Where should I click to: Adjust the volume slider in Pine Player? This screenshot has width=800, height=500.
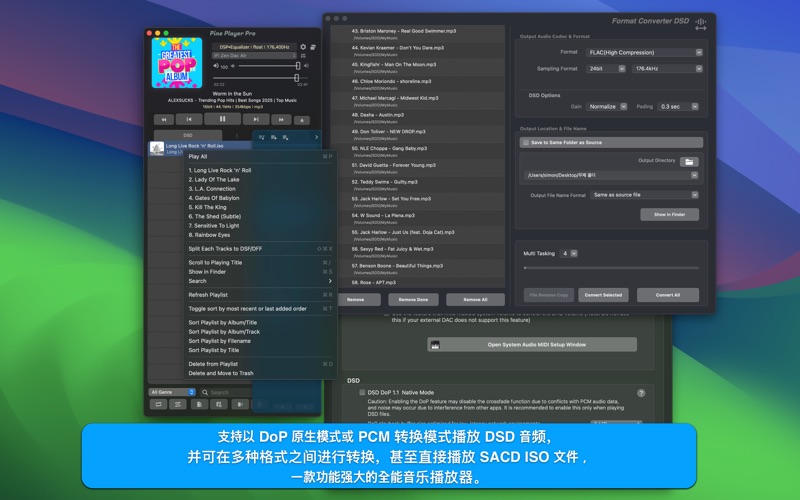coord(269,66)
